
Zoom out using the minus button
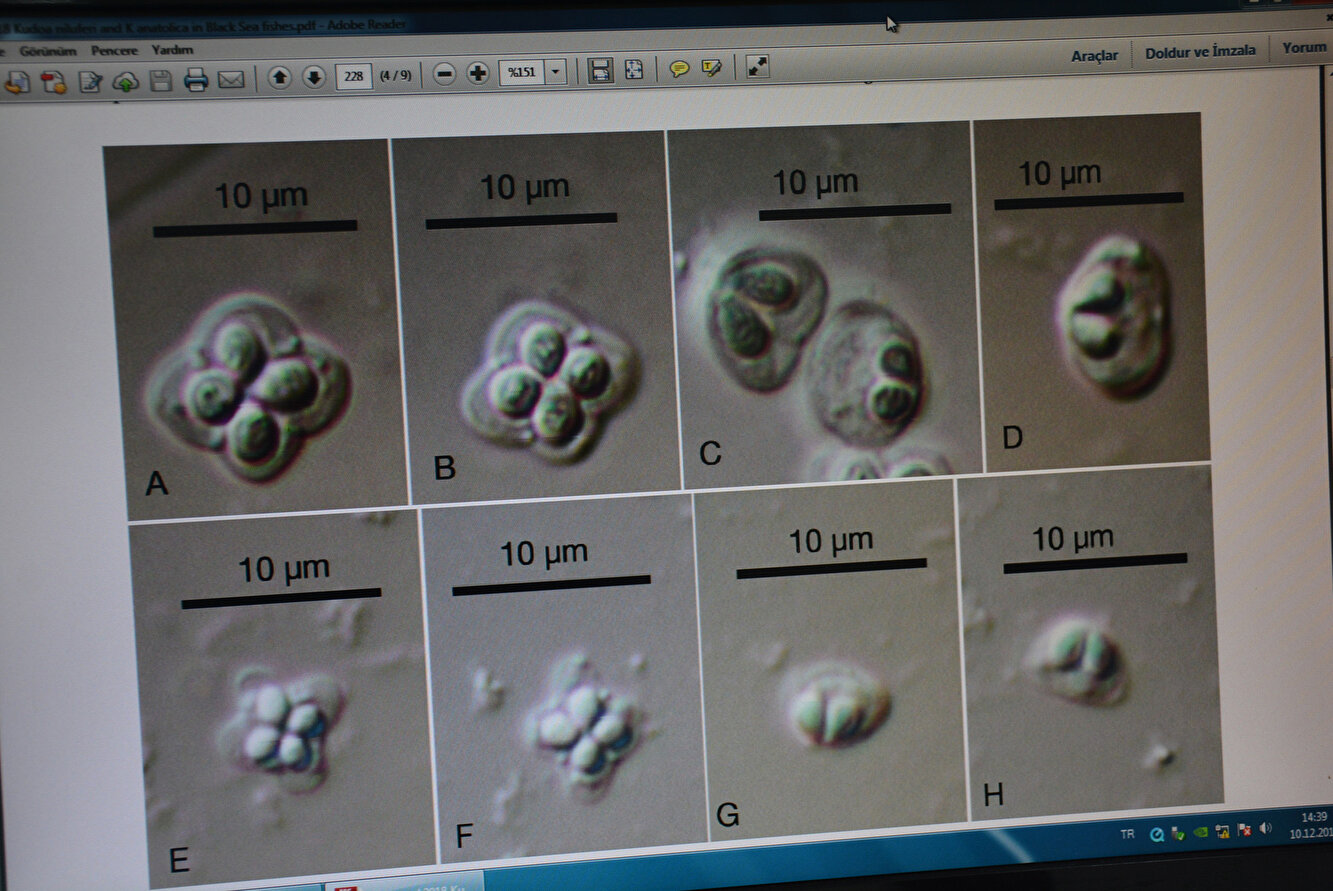click(446, 74)
